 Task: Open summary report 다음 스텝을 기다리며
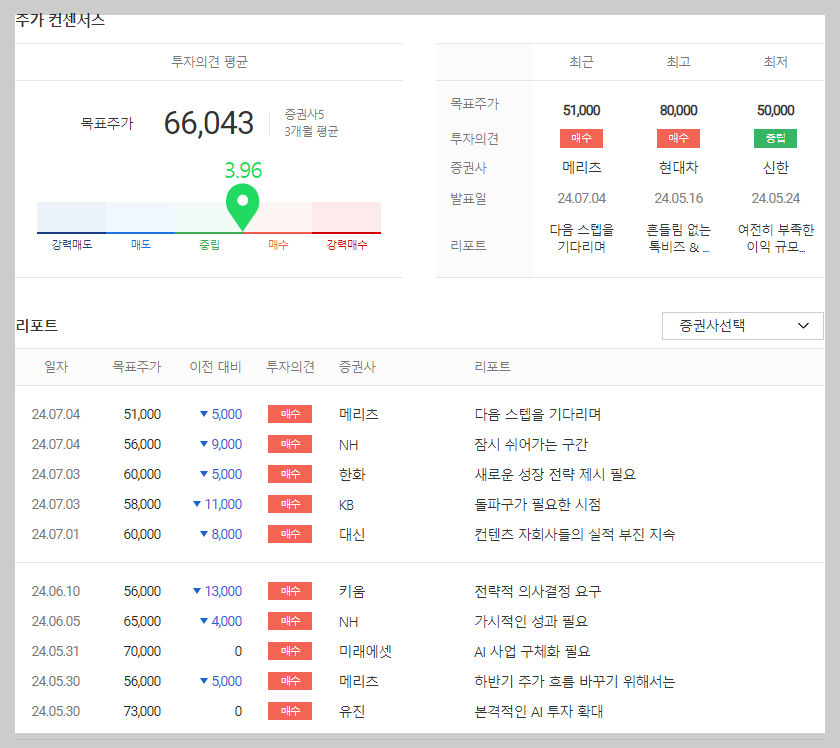[581, 238]
